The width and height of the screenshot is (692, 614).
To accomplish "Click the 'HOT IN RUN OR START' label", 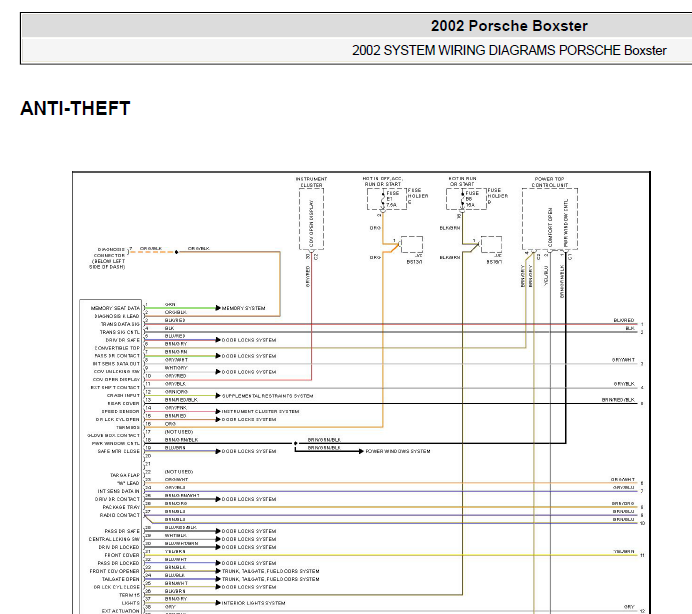I will point(462,181).
